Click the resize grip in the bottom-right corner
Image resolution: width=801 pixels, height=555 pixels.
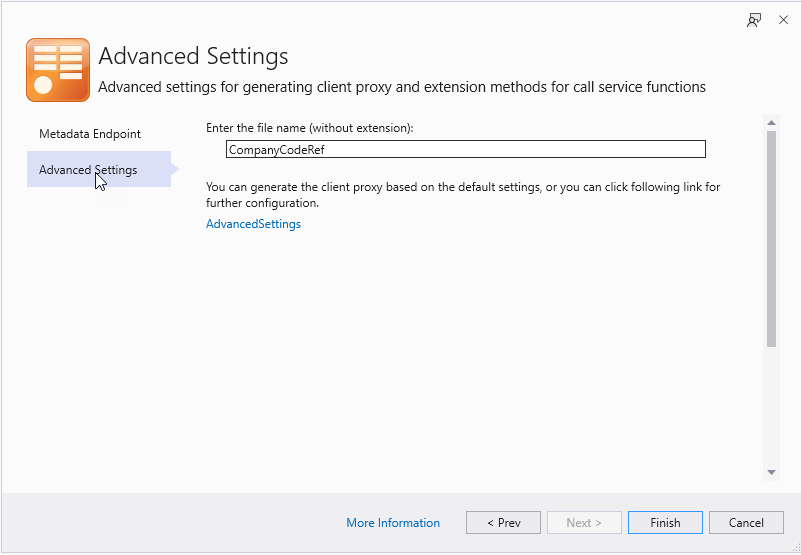click(x=795, y=549)
